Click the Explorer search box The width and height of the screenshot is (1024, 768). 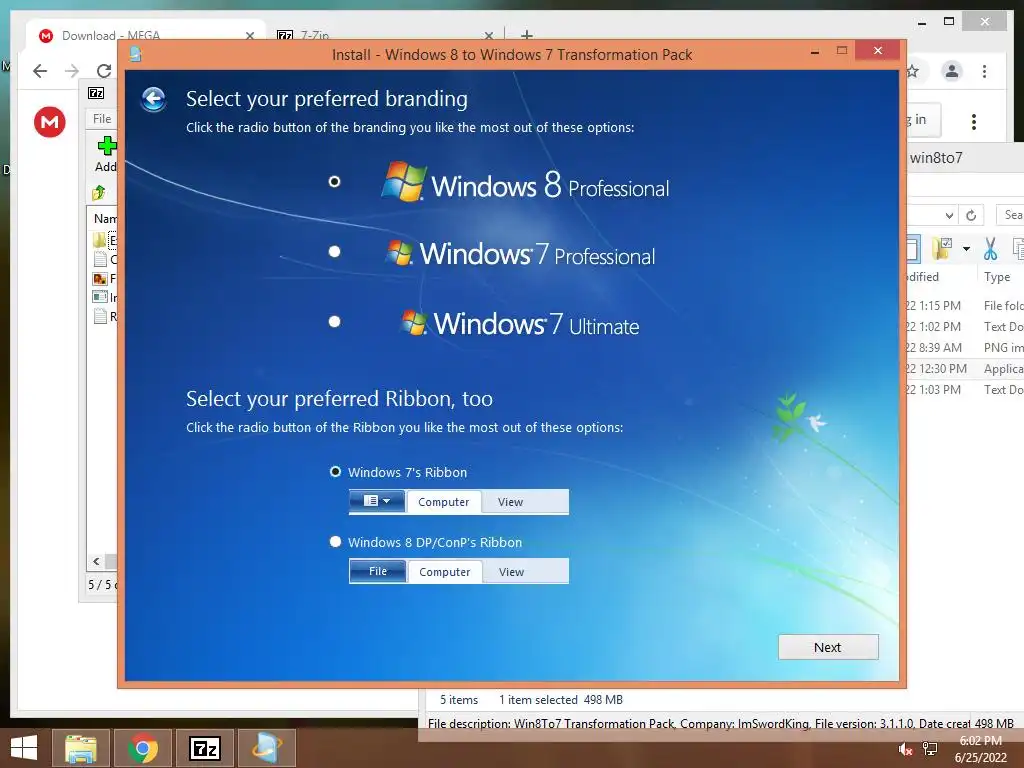1010,215
